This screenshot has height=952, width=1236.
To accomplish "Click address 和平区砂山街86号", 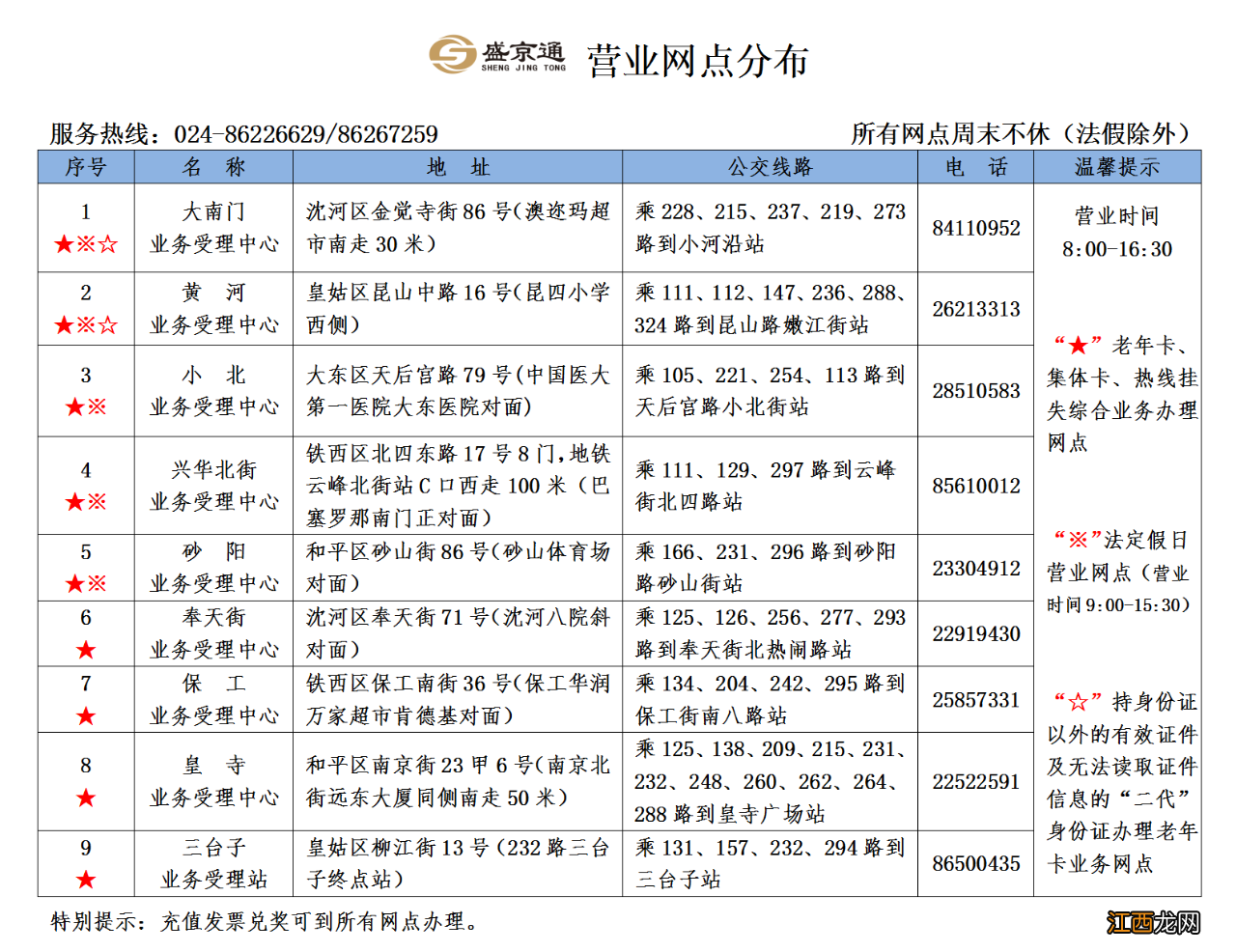I will [458, 568].
